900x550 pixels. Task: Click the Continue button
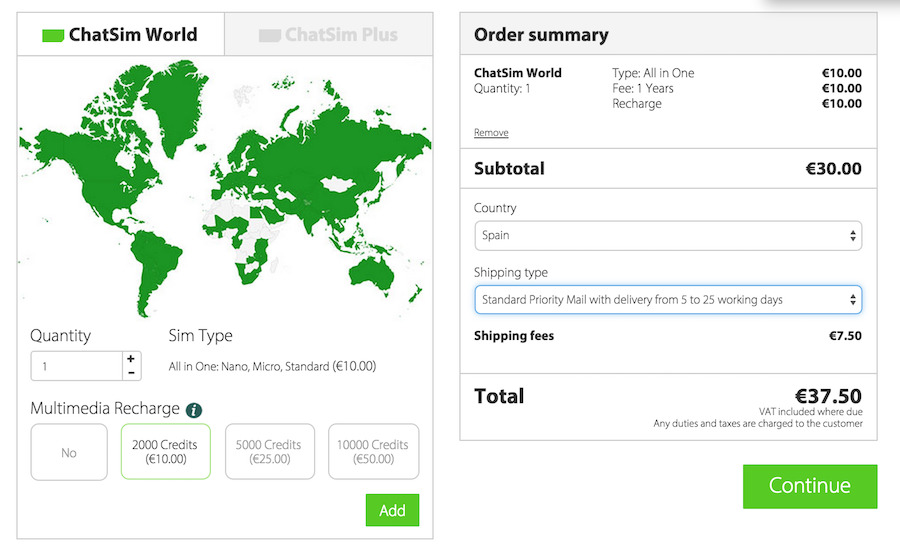point(809,486)
